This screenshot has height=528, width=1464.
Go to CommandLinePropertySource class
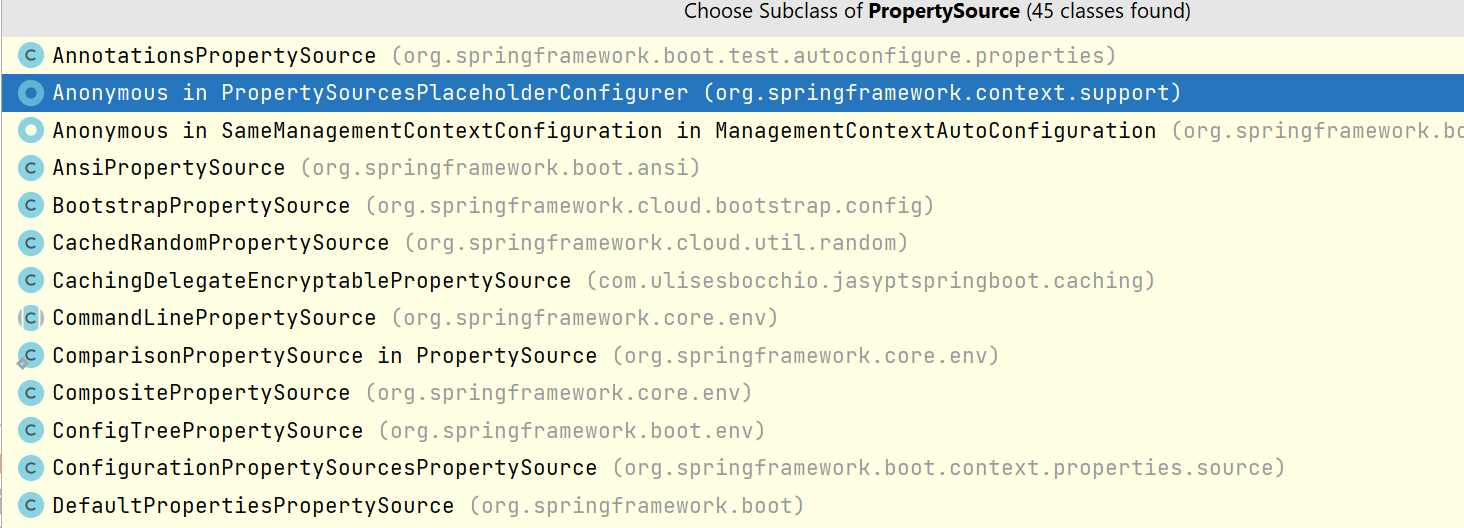[214, 318]
